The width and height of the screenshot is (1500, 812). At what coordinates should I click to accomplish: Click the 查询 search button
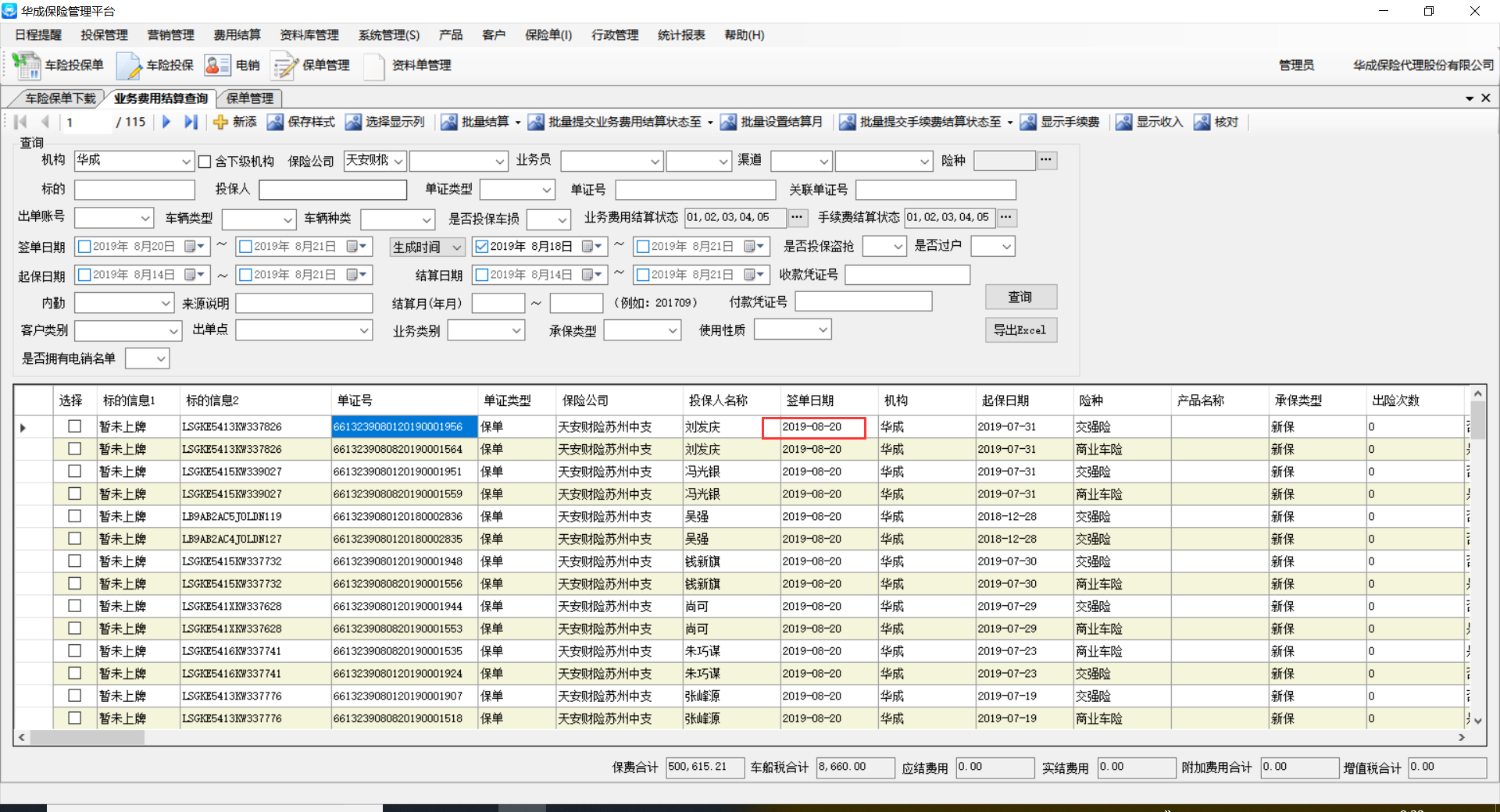1020,297
